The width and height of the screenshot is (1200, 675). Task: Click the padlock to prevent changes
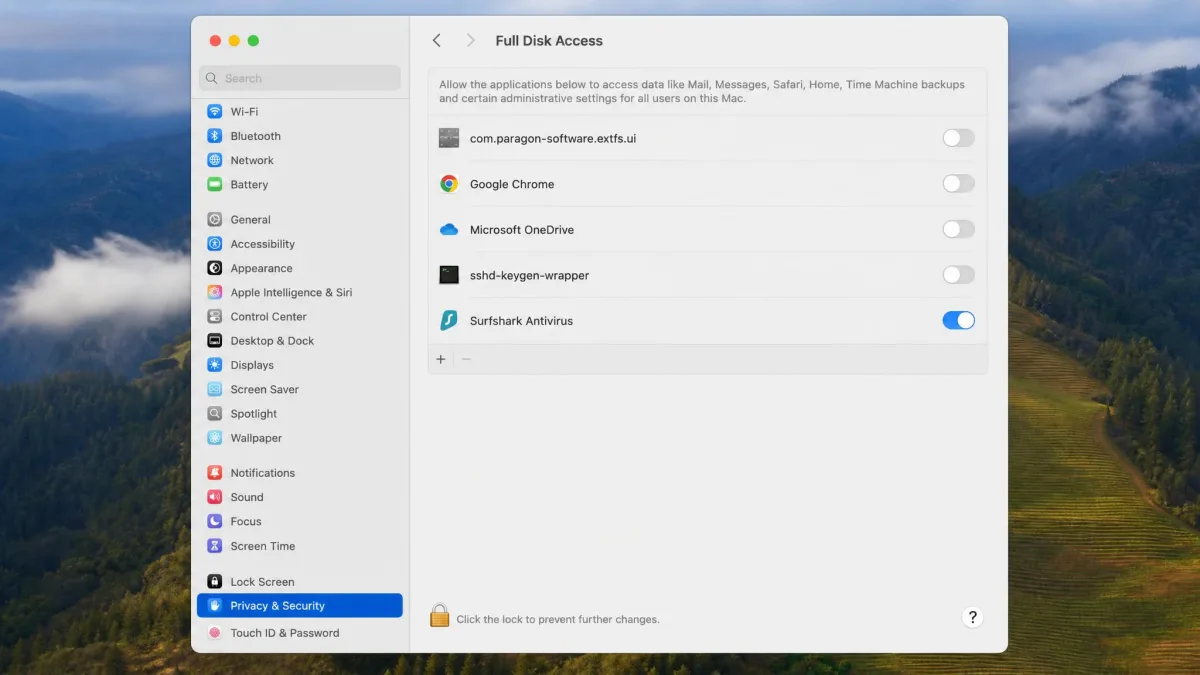coord(439,615)
